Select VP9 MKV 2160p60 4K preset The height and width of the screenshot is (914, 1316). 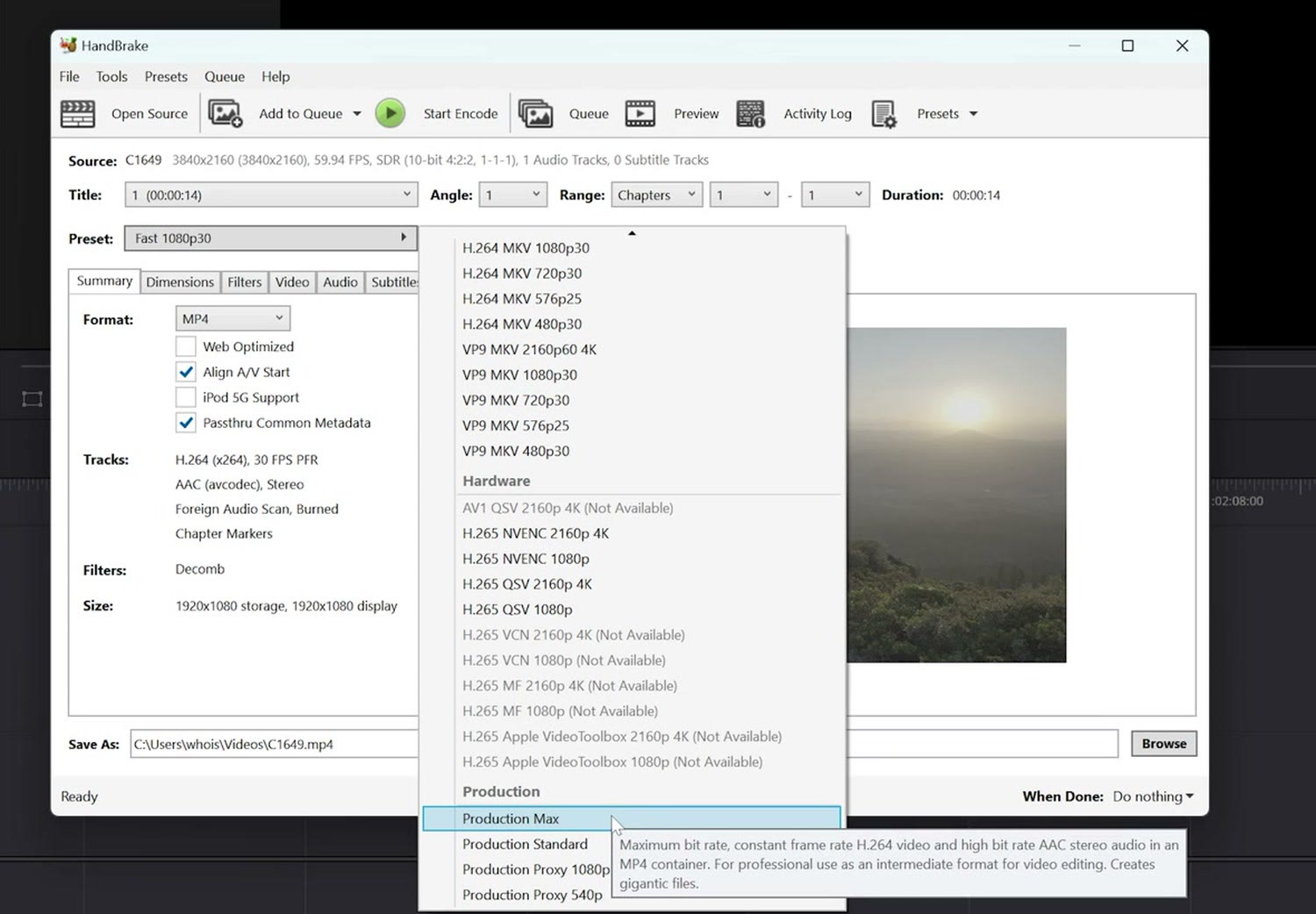[x=632, y=349]
